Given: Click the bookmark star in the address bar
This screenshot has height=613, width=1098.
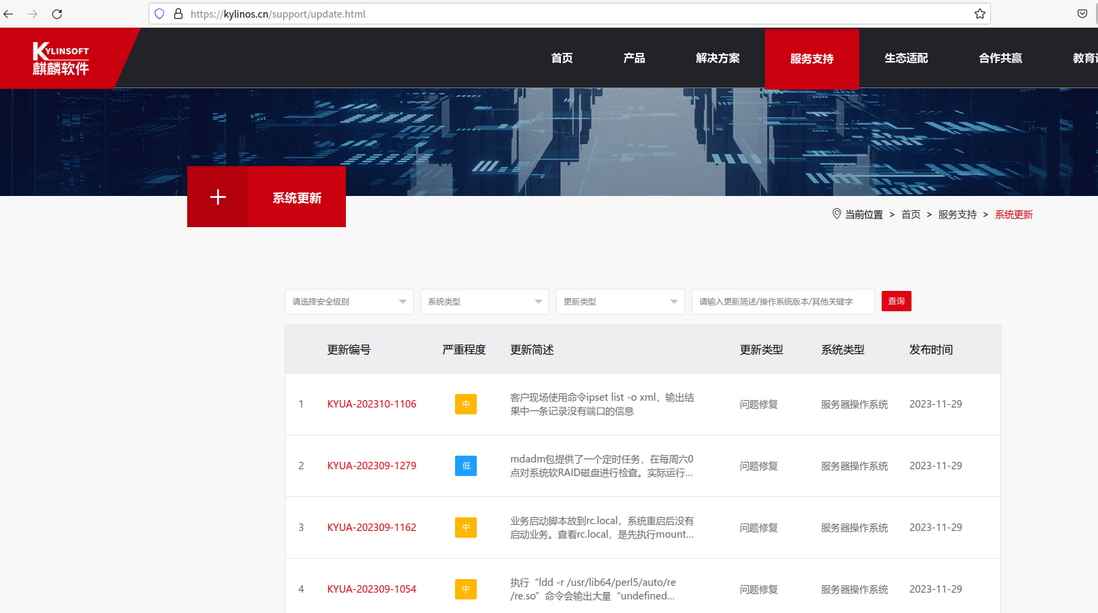Looking at the screenshot, I should point(978,13).
